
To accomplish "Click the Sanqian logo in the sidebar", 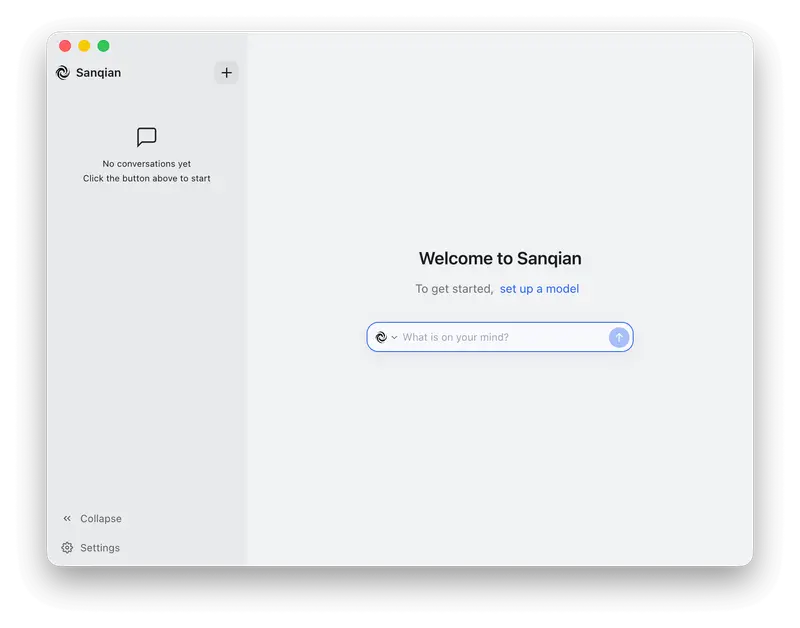I will (63, 73).
